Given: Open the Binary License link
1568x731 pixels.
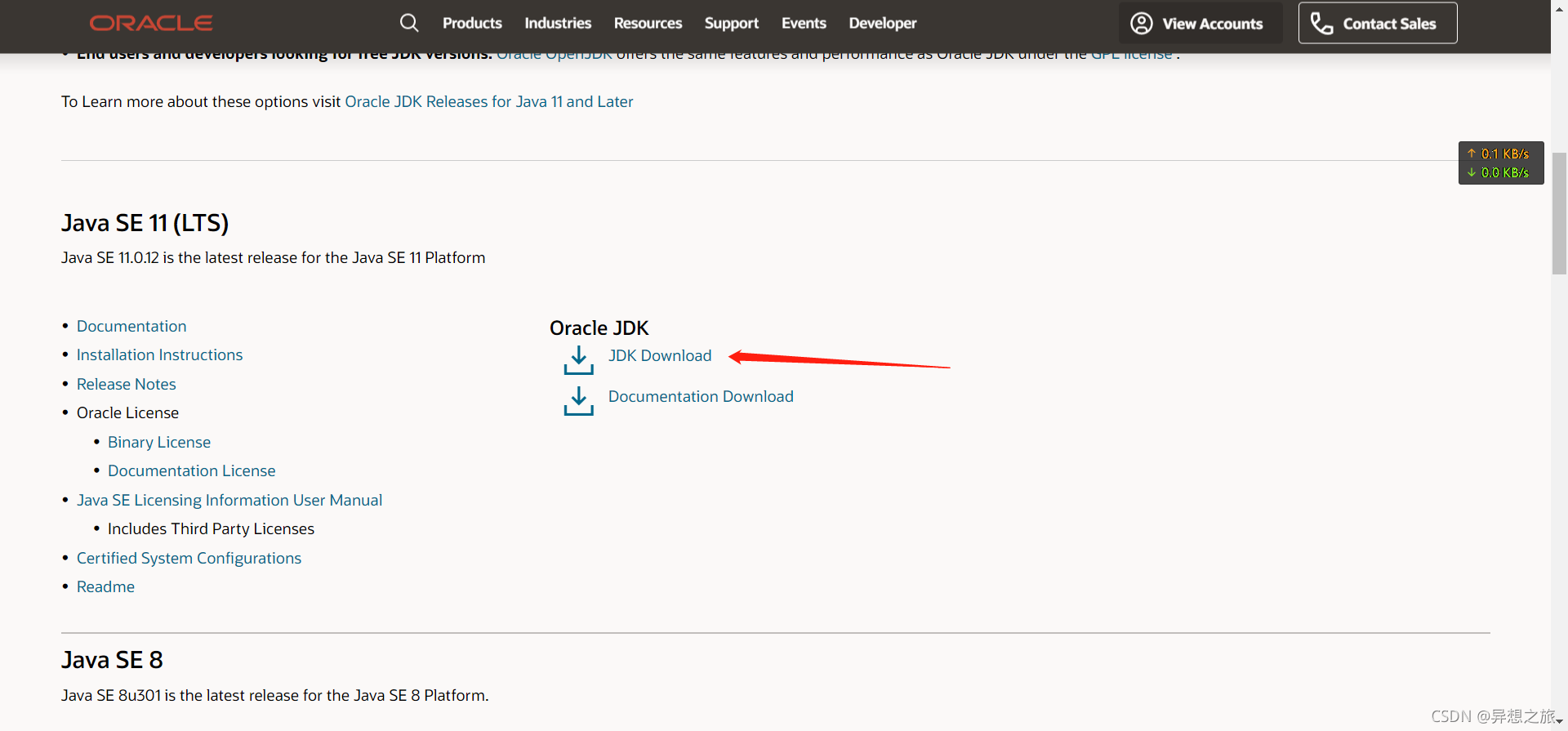Looking at the screenshot, I should 159,442.
